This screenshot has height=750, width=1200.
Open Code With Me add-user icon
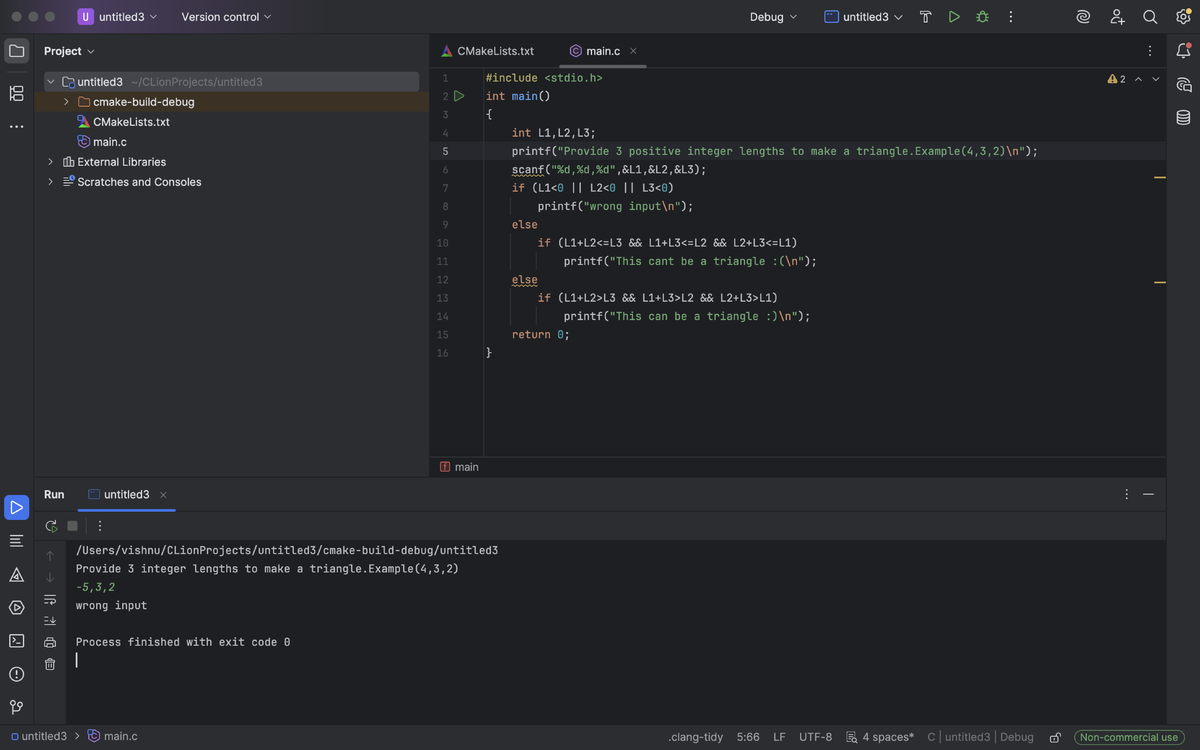pyautogui.click(x=1118, y=17)
